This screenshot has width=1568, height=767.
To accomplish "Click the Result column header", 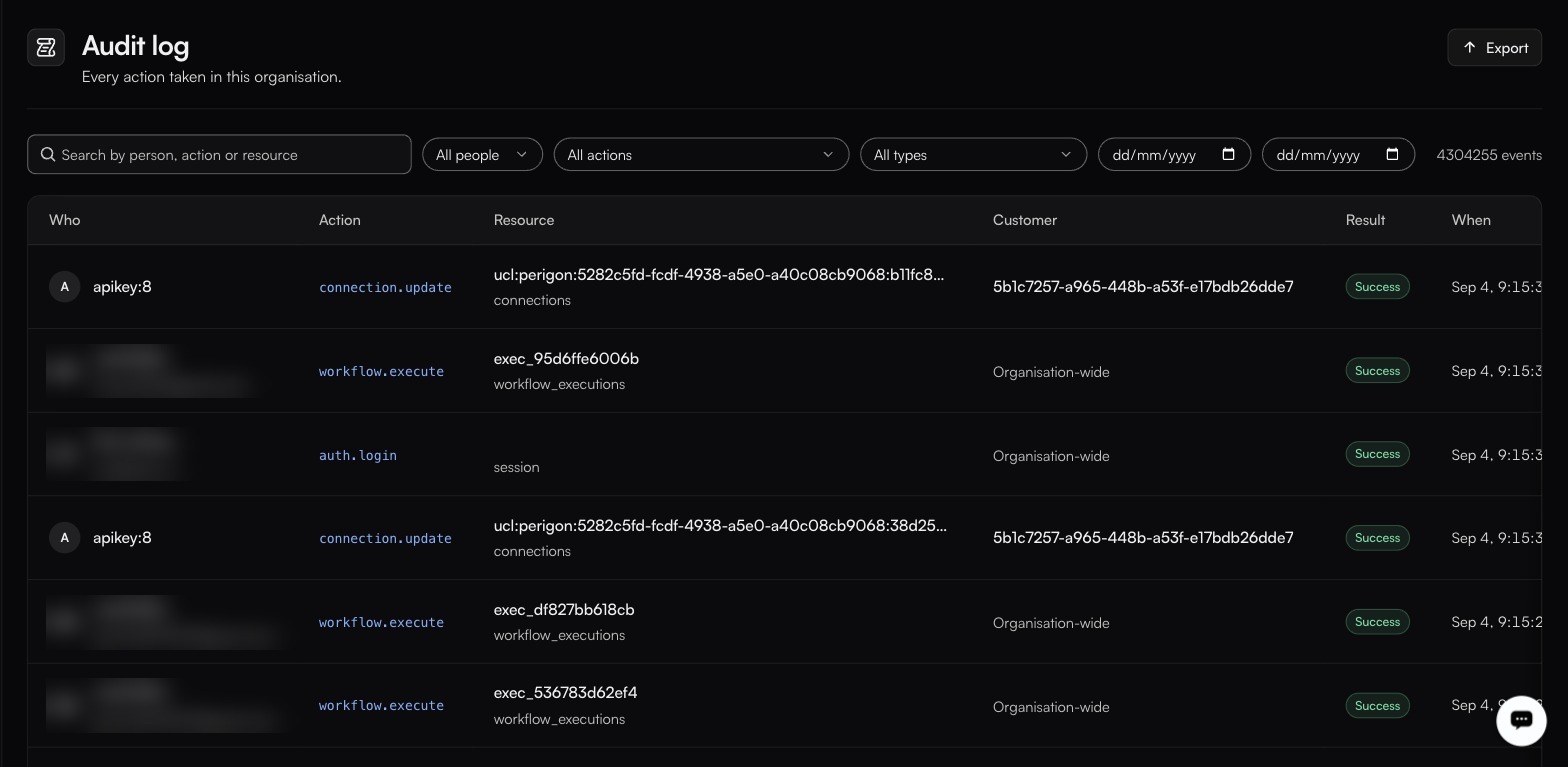I will pos(1365,220).
